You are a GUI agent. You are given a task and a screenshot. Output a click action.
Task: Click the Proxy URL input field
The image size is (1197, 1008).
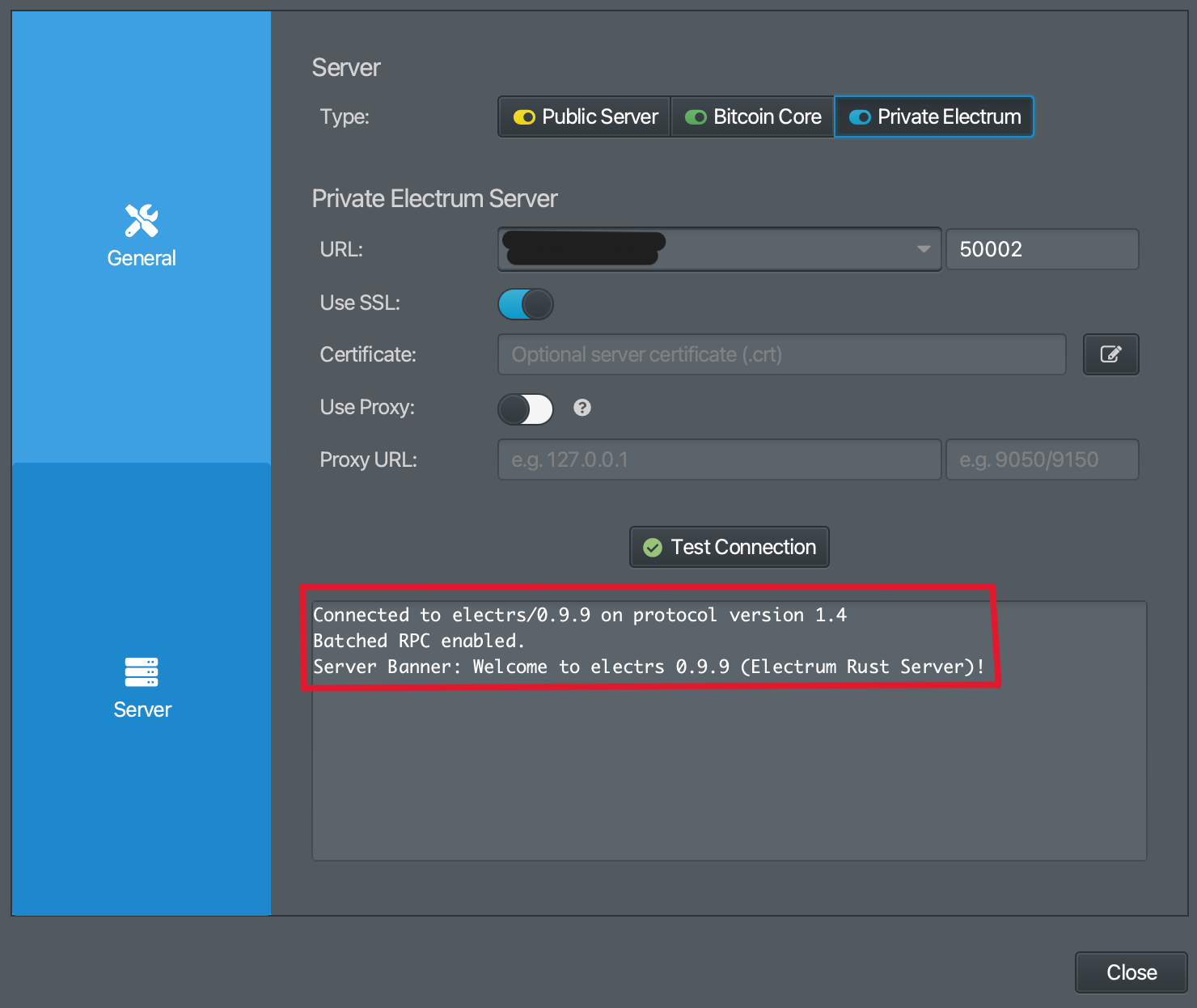718,460
